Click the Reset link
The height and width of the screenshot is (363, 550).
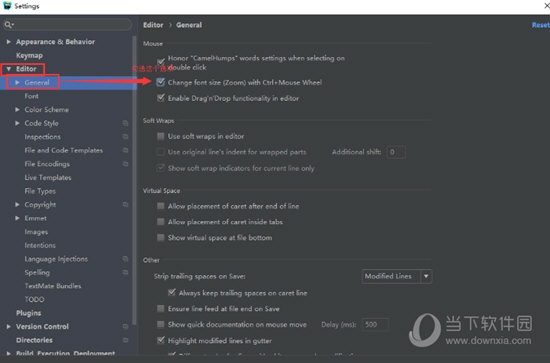[x=541, y=25]
